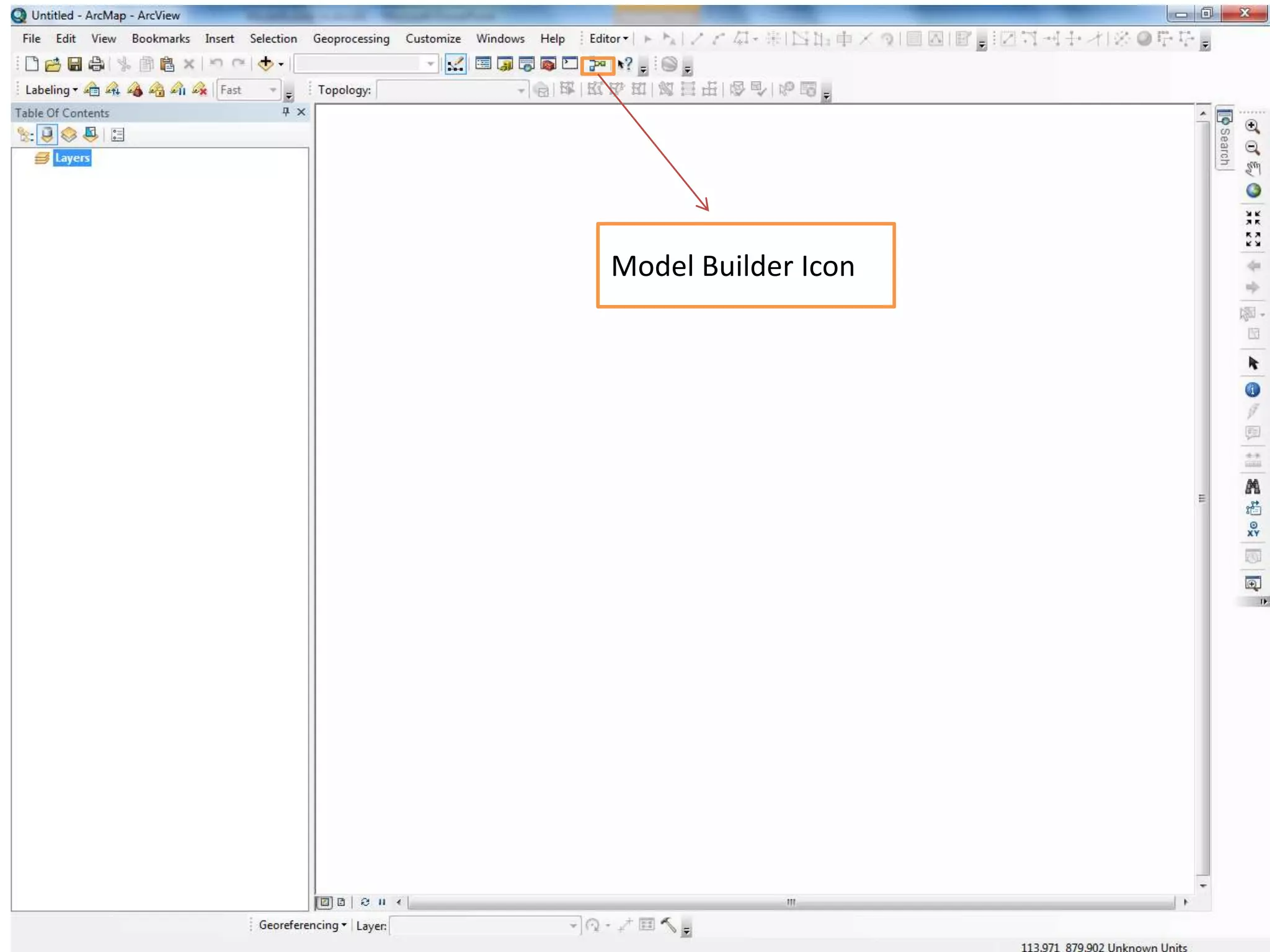Save the map document with floppy icon
This screenshot has width=1270, height=952.
[74, 64]
